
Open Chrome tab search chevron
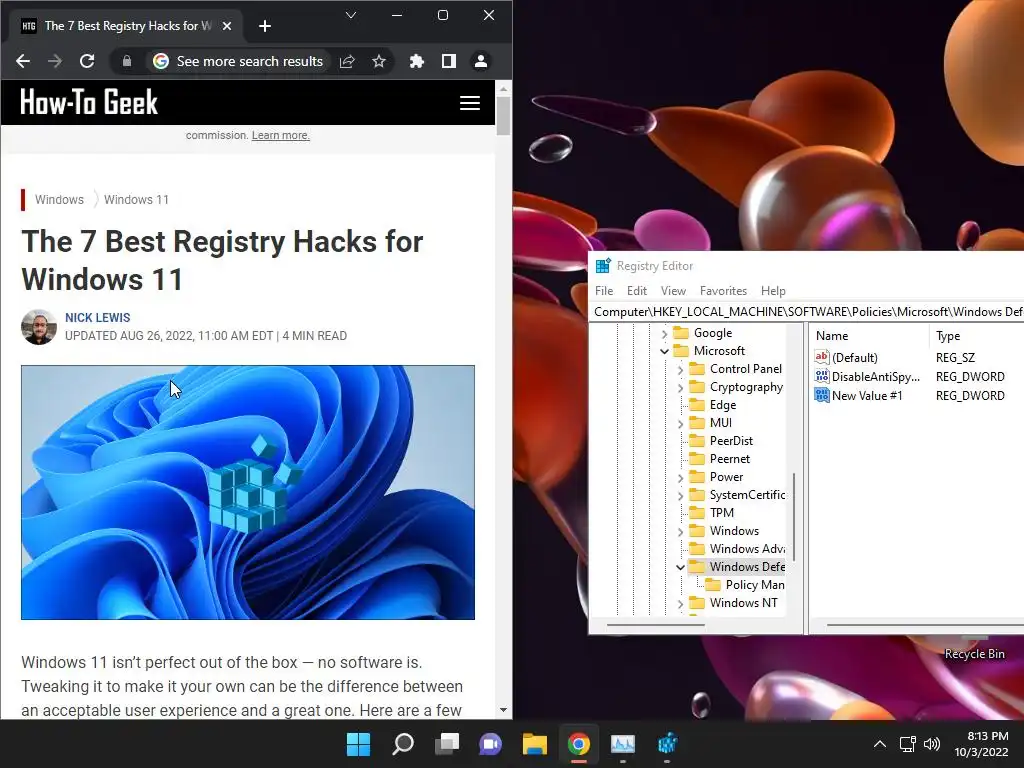(351, 15)
